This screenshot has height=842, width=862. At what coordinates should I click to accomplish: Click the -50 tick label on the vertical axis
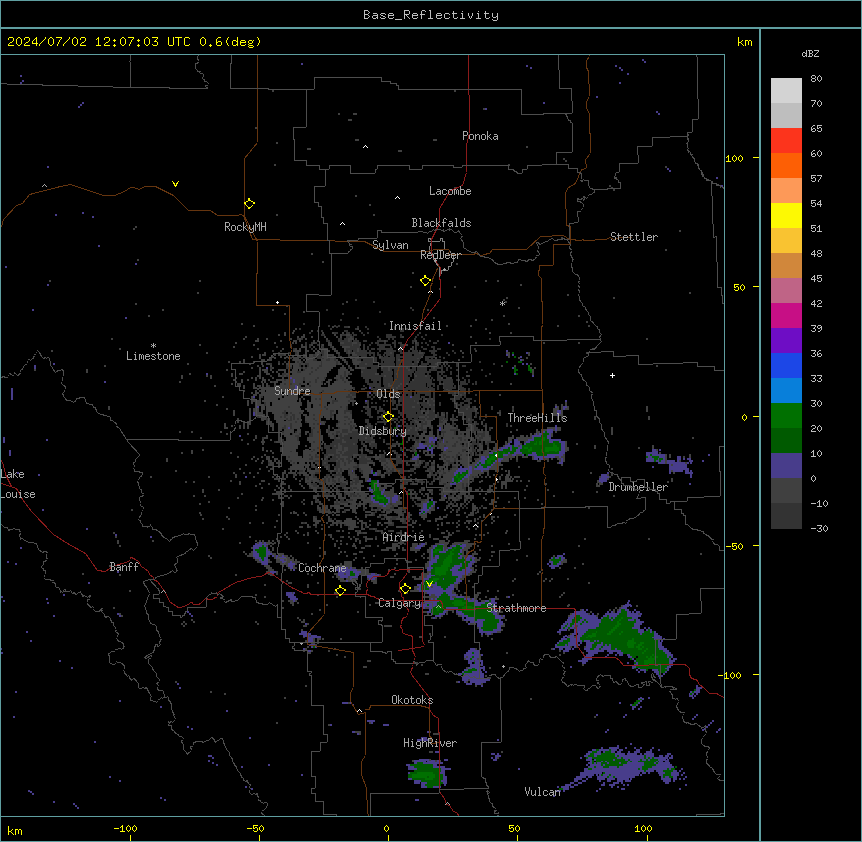[x=734, y=546]
